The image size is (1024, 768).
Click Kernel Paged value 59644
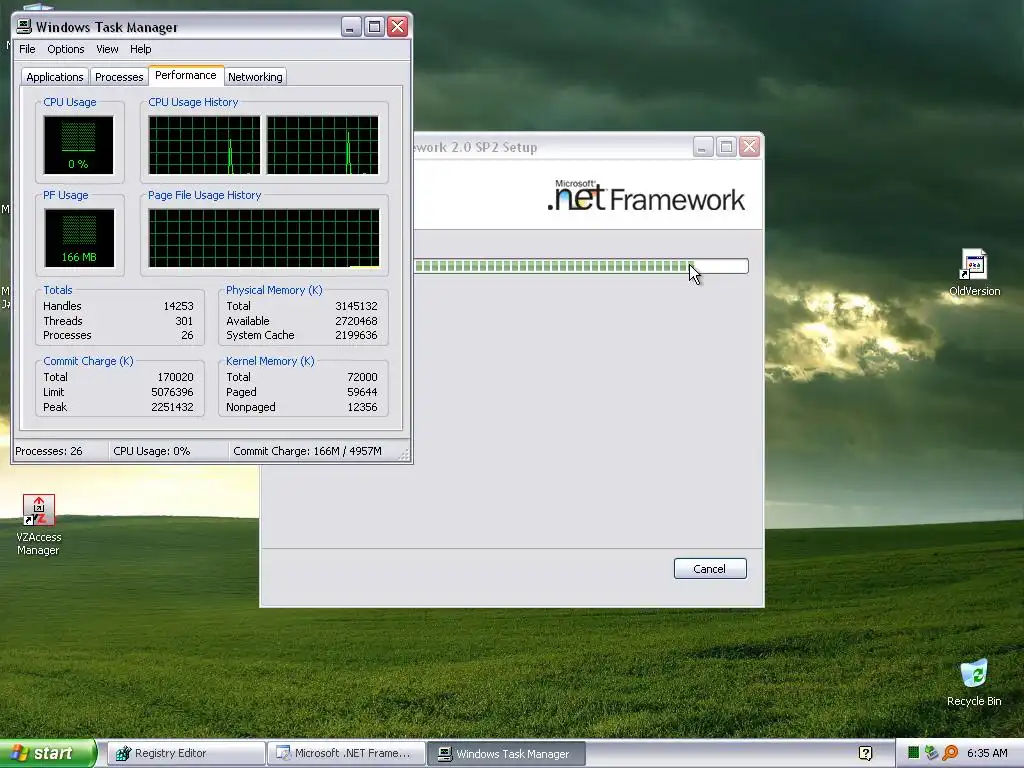click(362, 392)
